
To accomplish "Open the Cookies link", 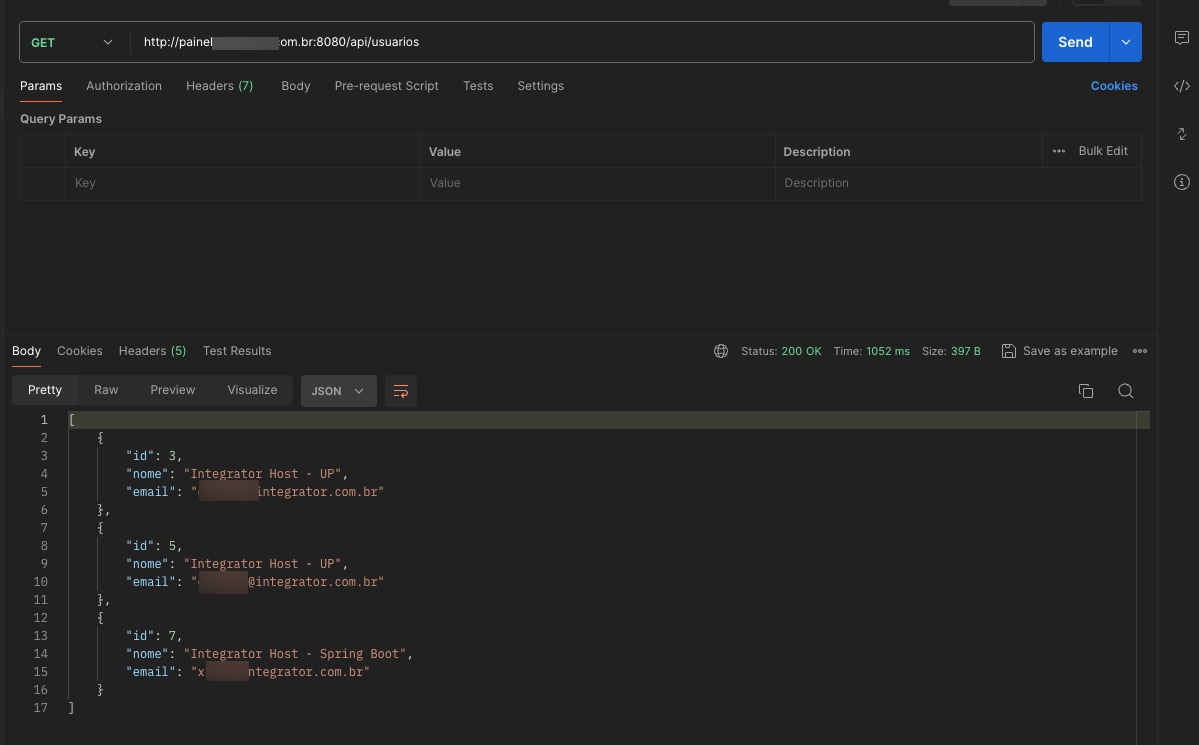I will point(1114,86).
